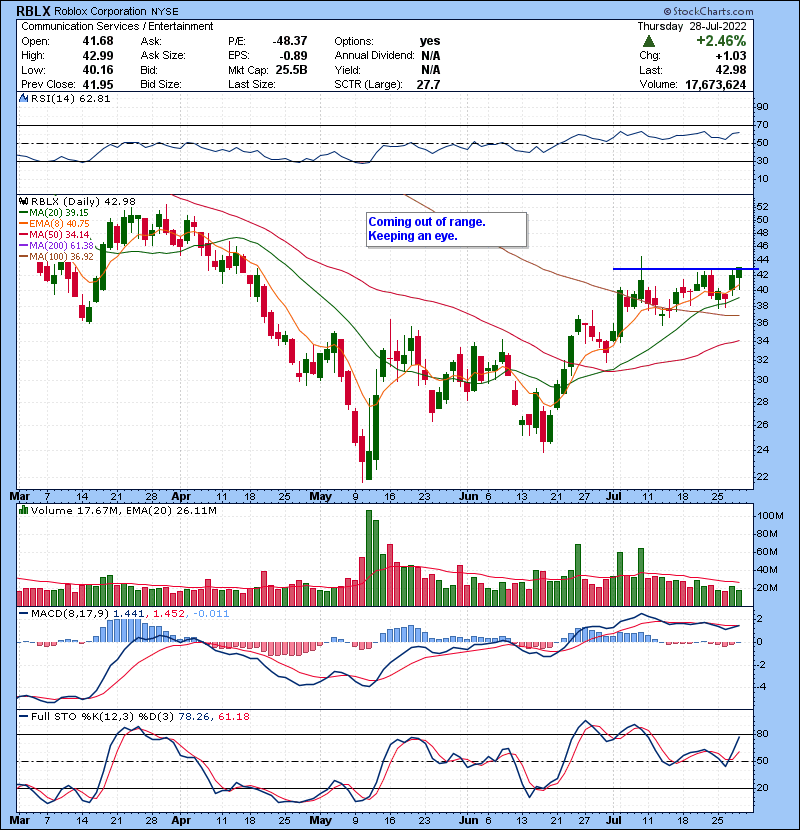Image resolution: width=800 pixels, height=830 pixels.
Task: Click the Low value 40.16
Action: 98,70
